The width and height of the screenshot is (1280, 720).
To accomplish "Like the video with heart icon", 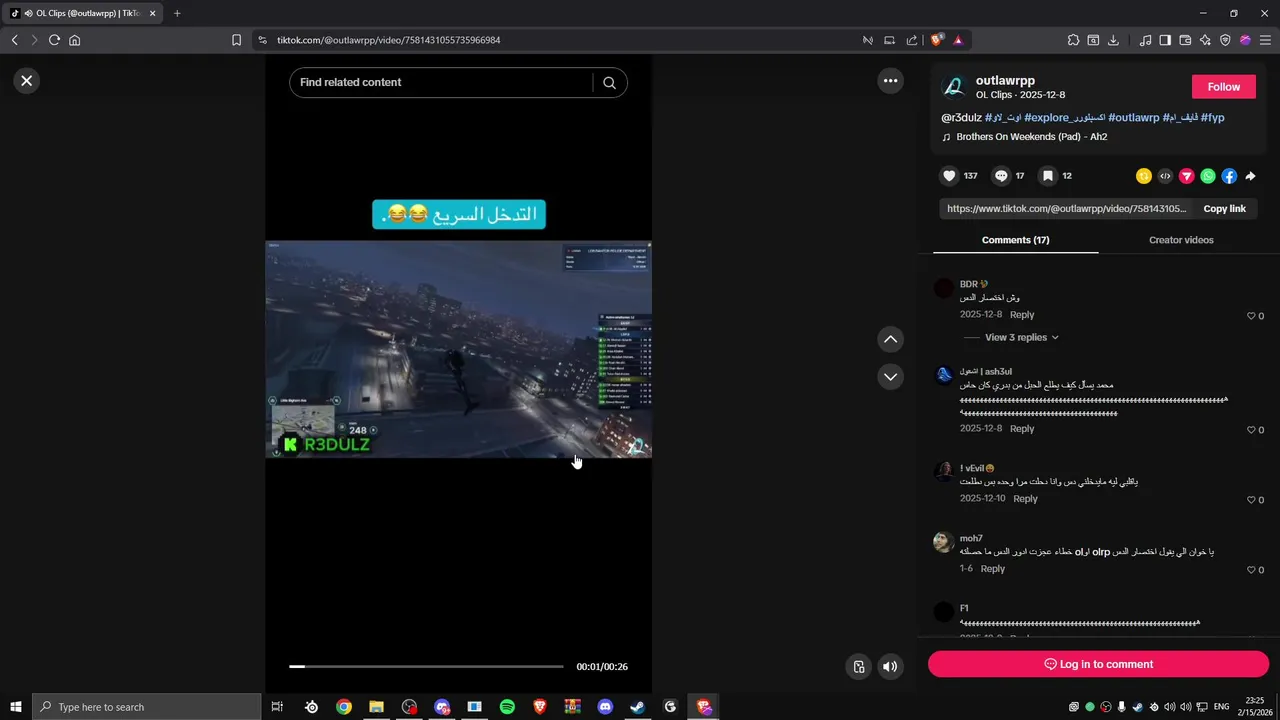I will click(x=949, y=176).
